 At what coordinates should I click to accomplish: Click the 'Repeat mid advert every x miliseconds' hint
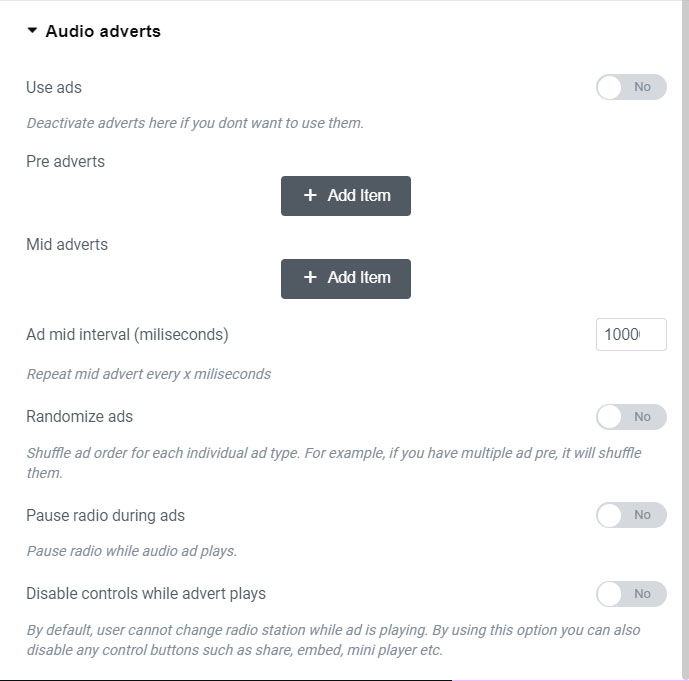(x=148, y=374)
